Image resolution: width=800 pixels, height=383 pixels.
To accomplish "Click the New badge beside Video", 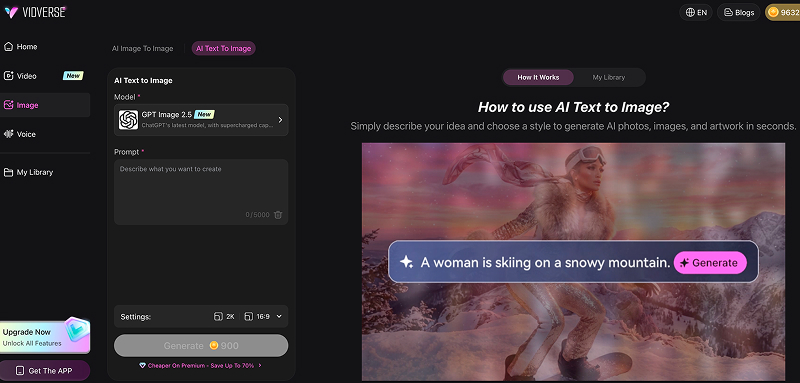I will click(73, 75).
